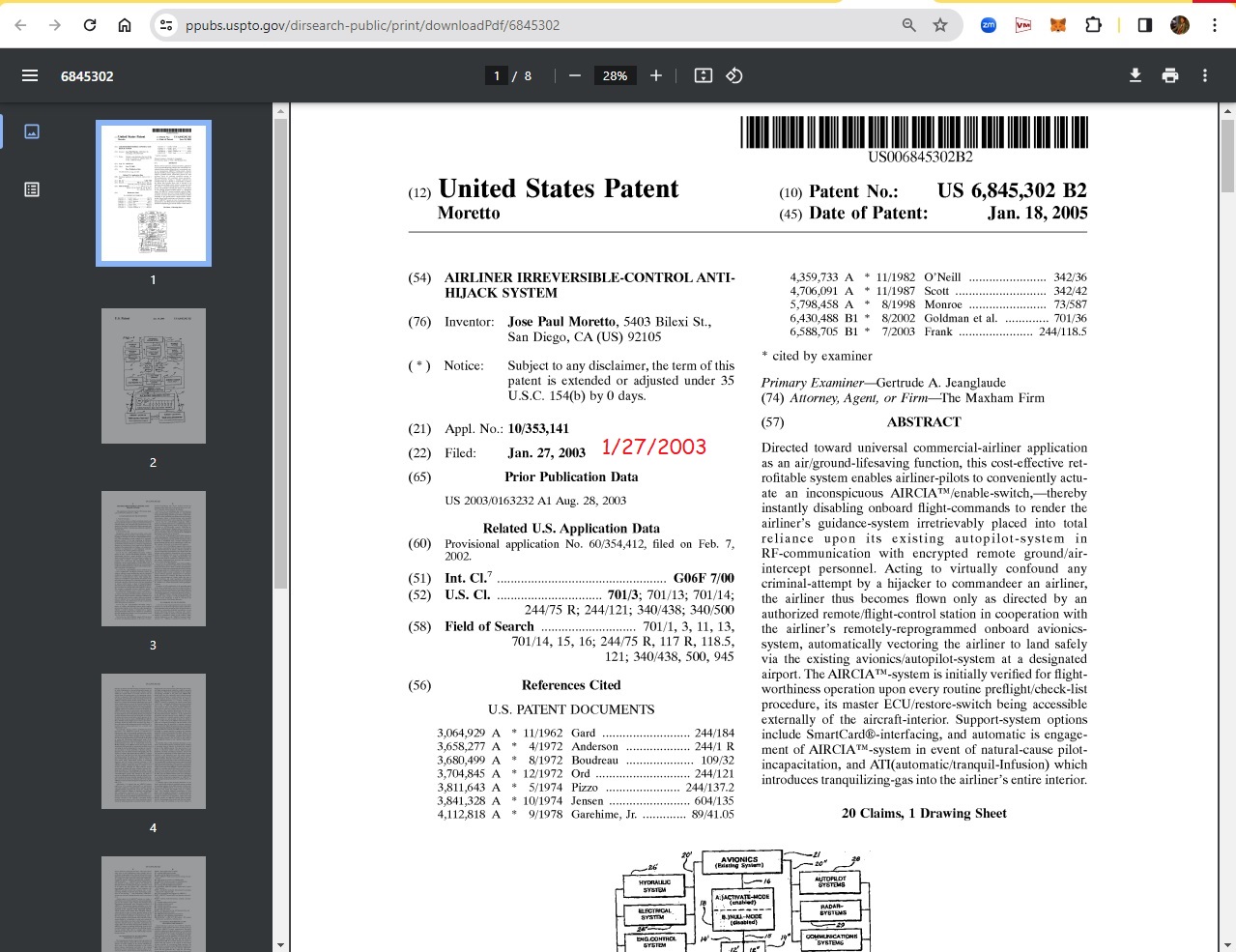Click the document scroll-down arrow
The height and width of the screenshot is (952, 1236).
click(x=1227, y=944)
